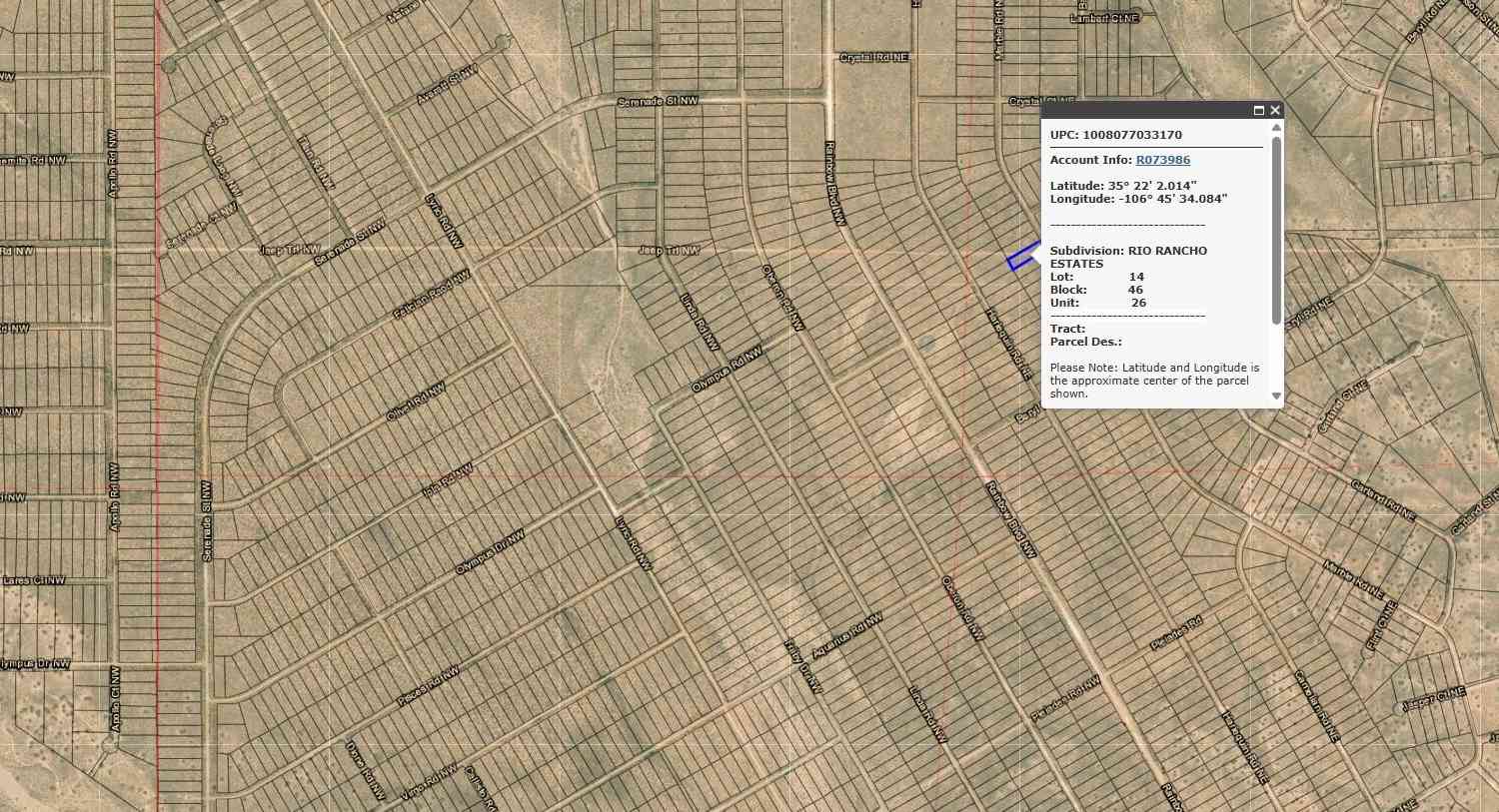Maximize the parcel info popup

[1259, 111]
